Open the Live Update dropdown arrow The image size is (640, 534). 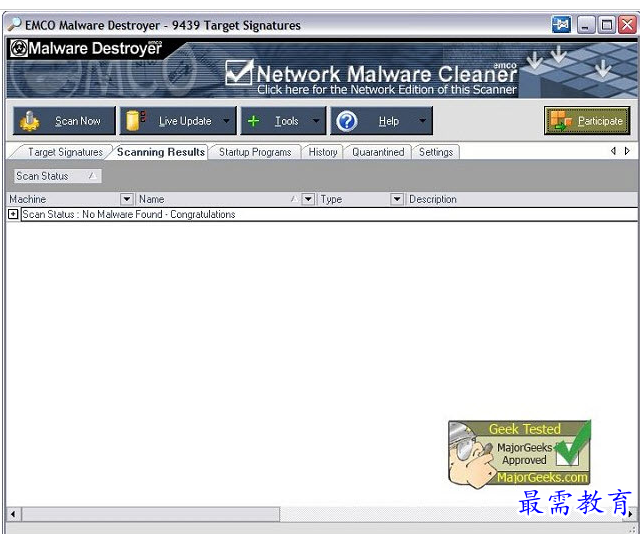[226, 121]
